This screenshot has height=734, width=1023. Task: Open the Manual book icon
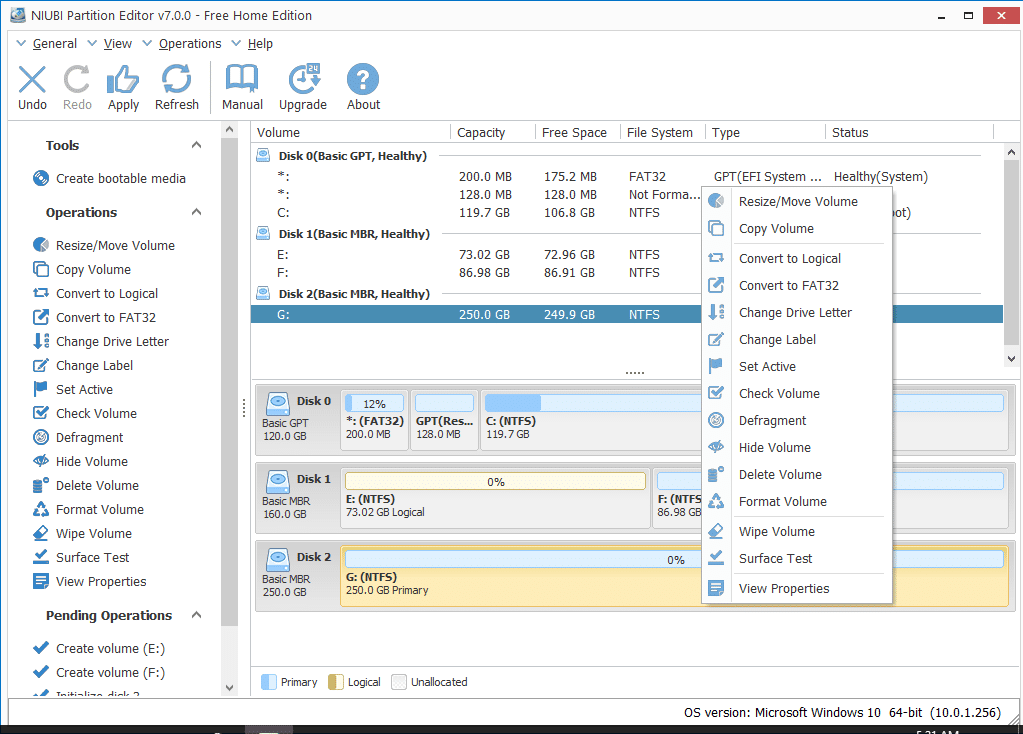(x=242, y=80)
